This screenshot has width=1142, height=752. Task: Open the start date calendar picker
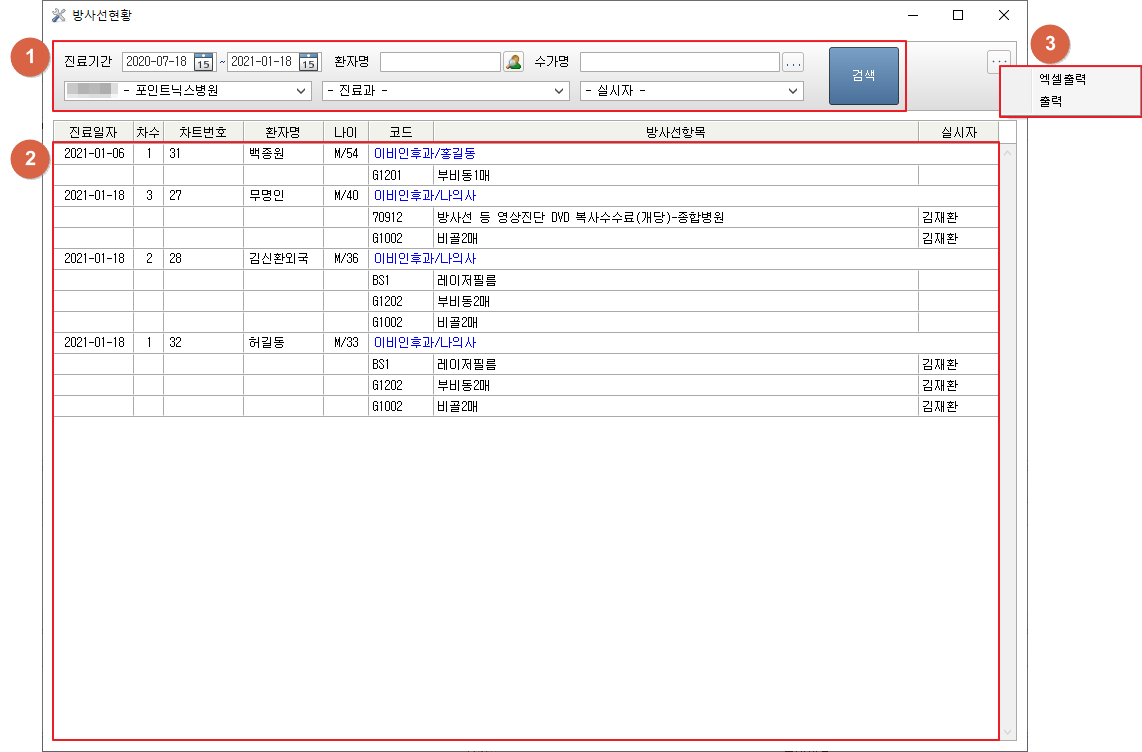(204, 62)
